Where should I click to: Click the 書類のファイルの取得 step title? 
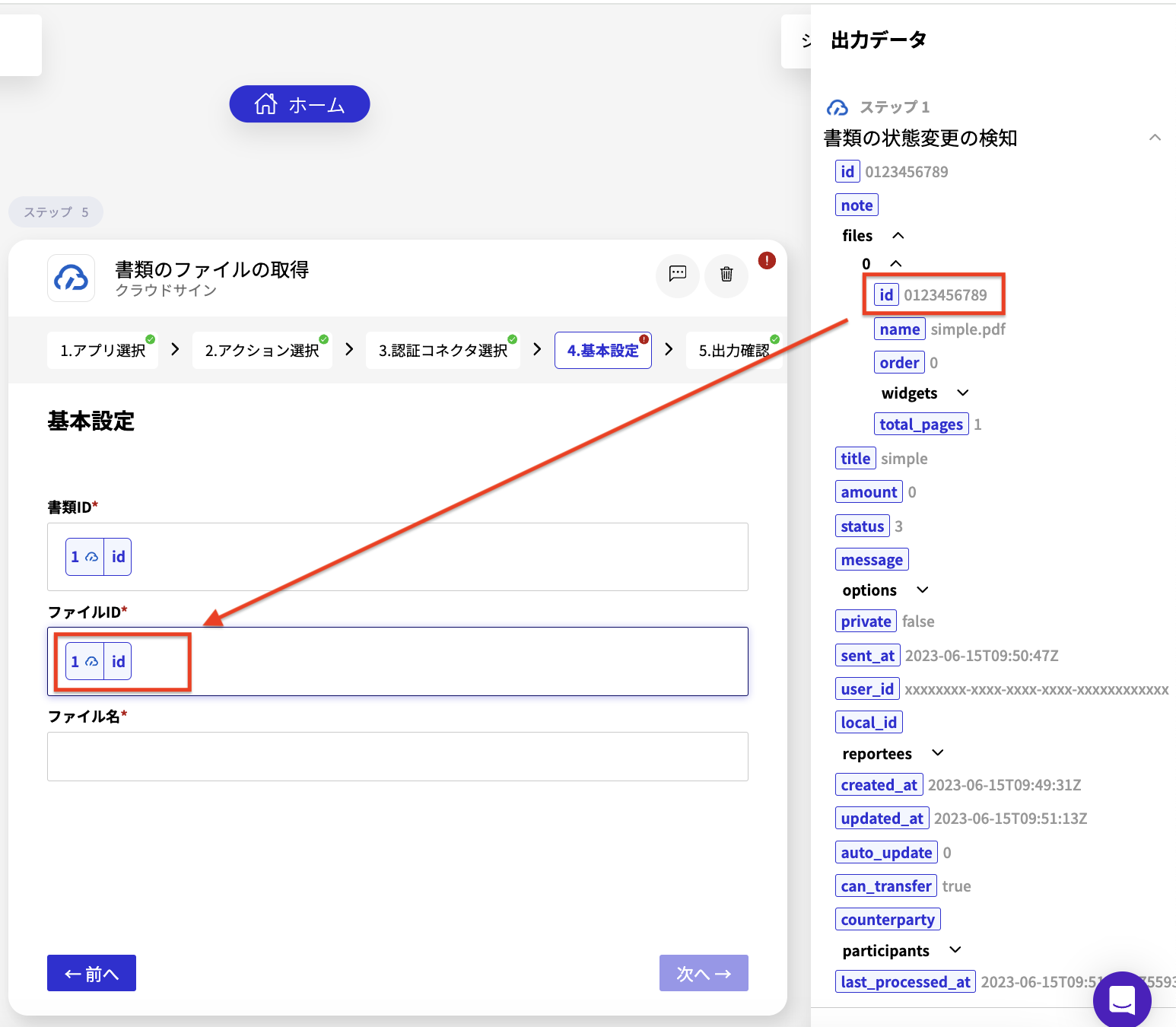[x=211, y=270]
